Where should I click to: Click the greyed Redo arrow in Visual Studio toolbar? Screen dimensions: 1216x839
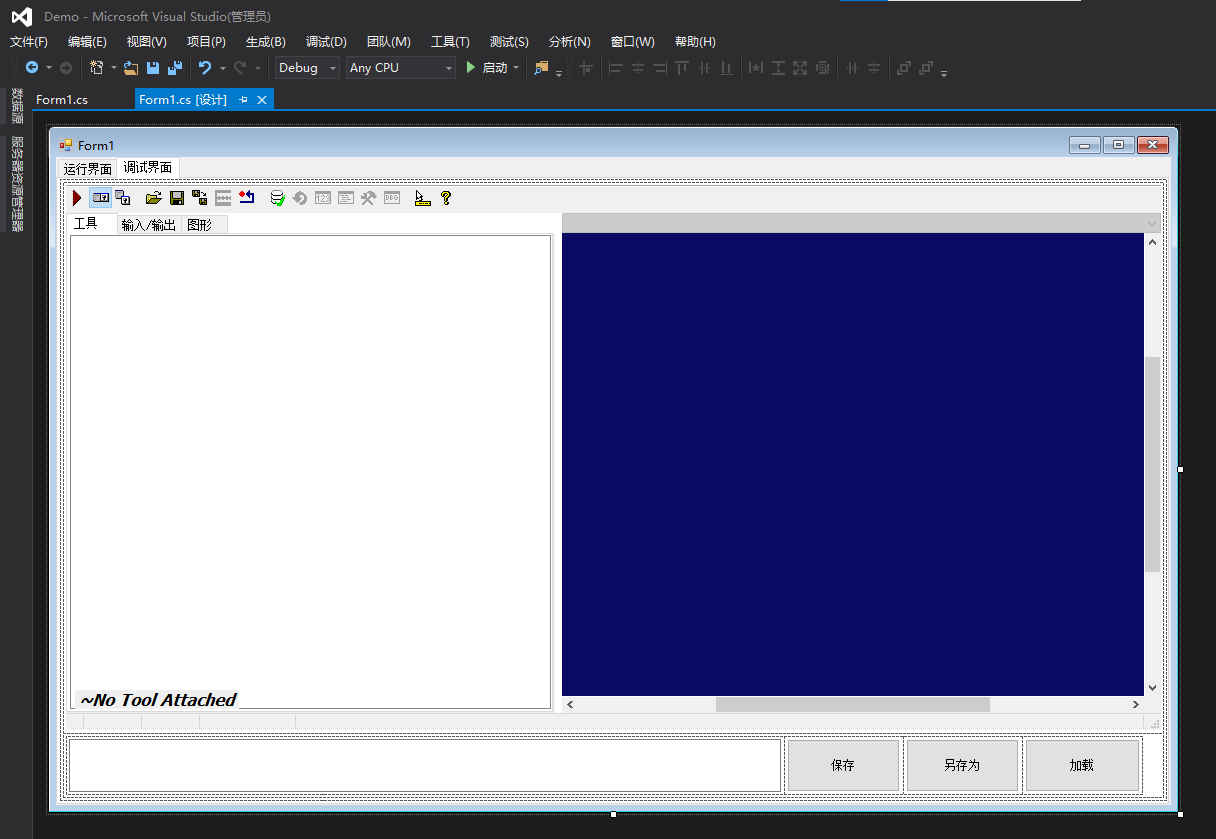[240, 67]
